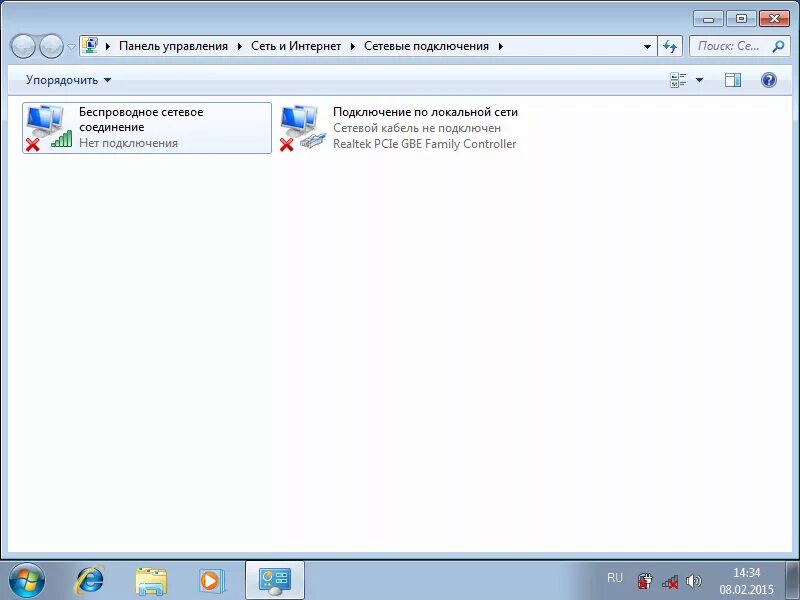The height and width of the screenshot is (600, 800).
Task: Click the Help question mark icon
Action: tap(766, 80)
